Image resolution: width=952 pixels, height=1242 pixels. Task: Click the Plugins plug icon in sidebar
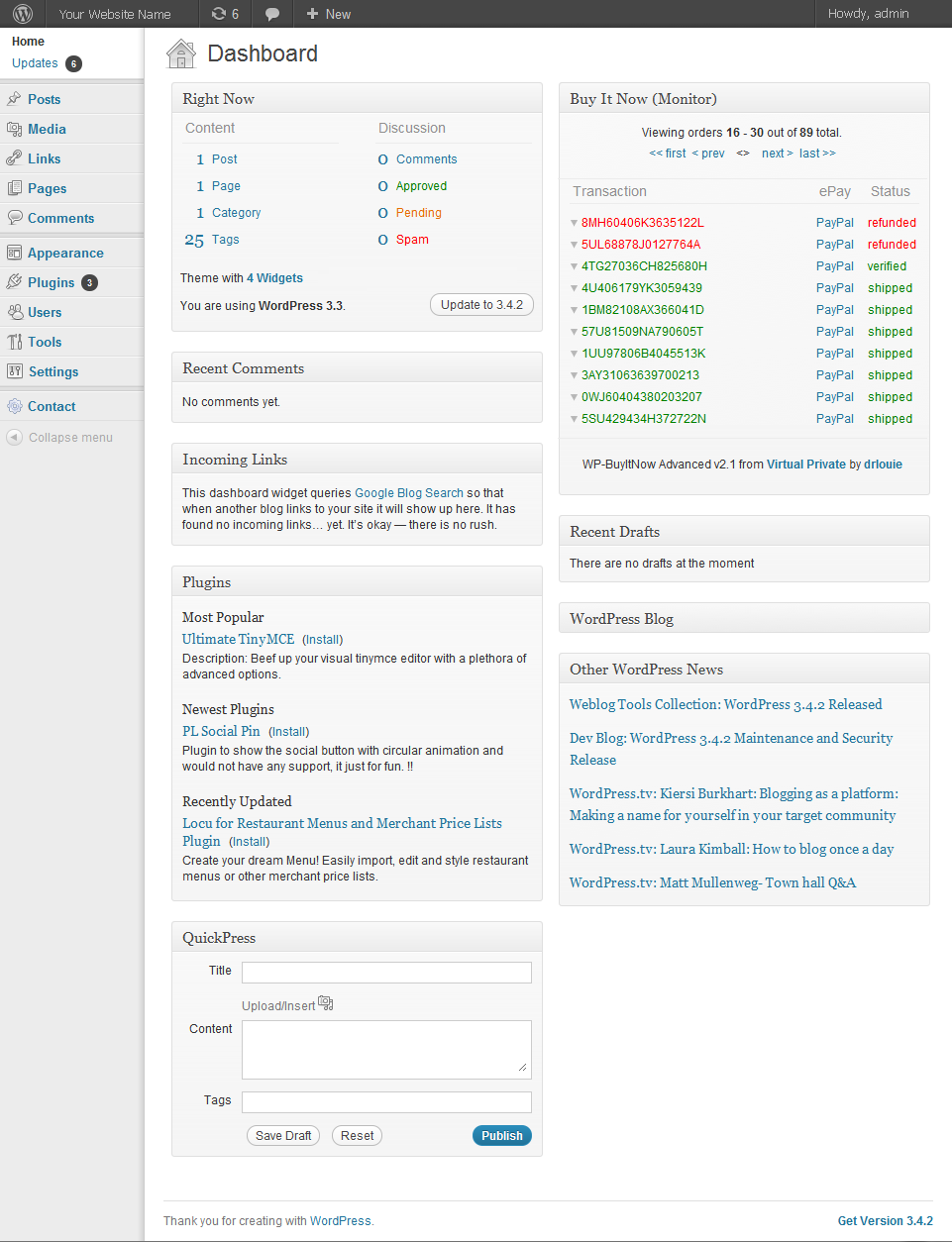pos(14,282)
